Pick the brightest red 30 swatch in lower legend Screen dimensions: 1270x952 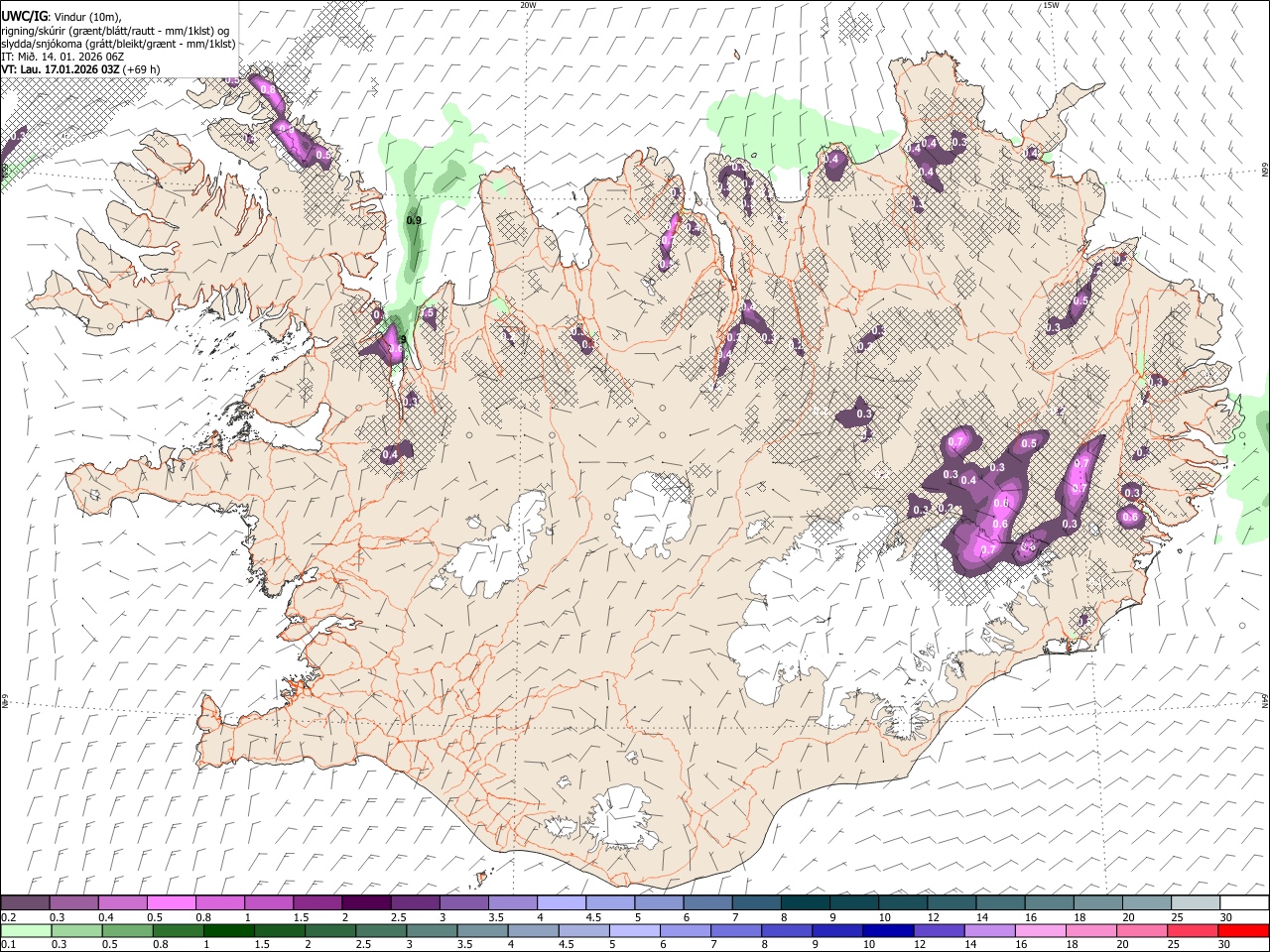(1243, 930)
